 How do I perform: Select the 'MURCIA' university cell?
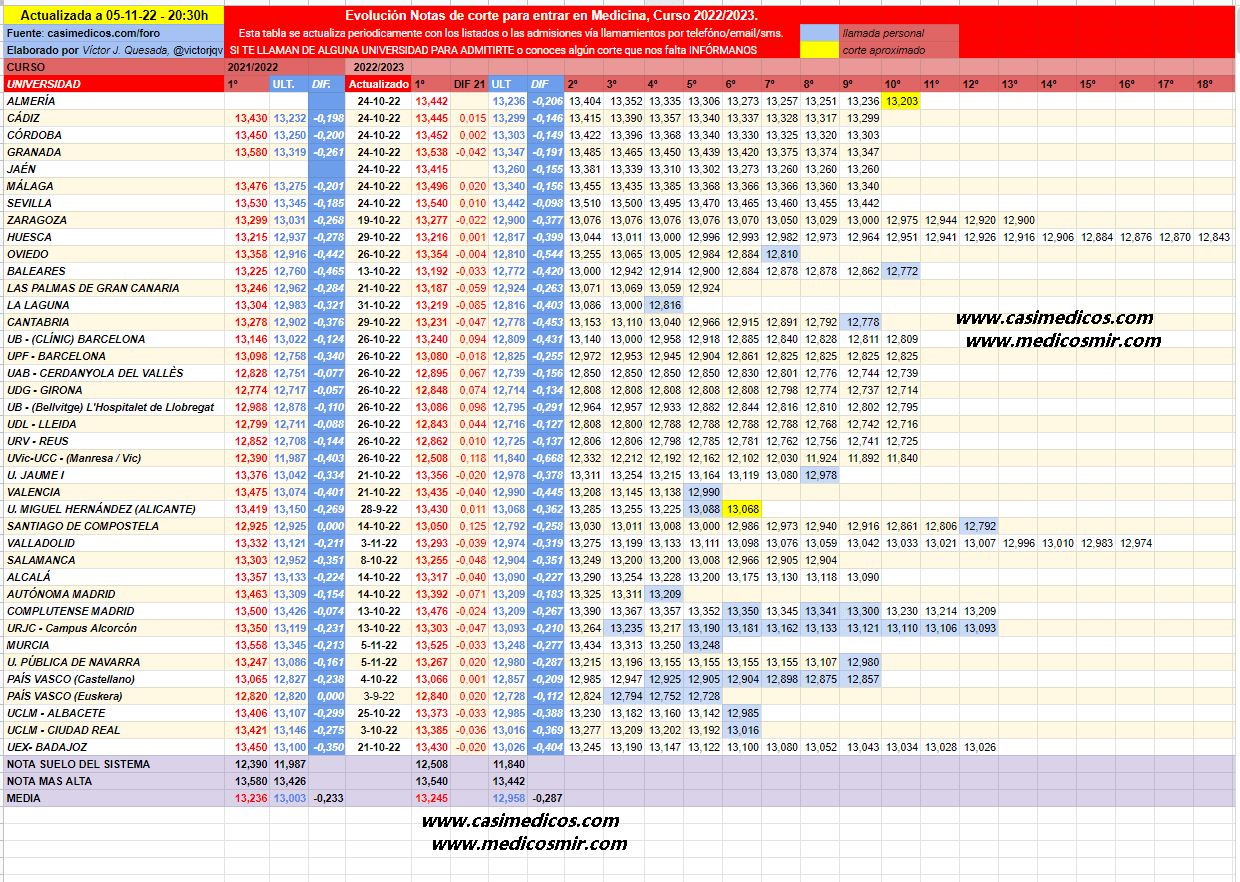(114, 645)
